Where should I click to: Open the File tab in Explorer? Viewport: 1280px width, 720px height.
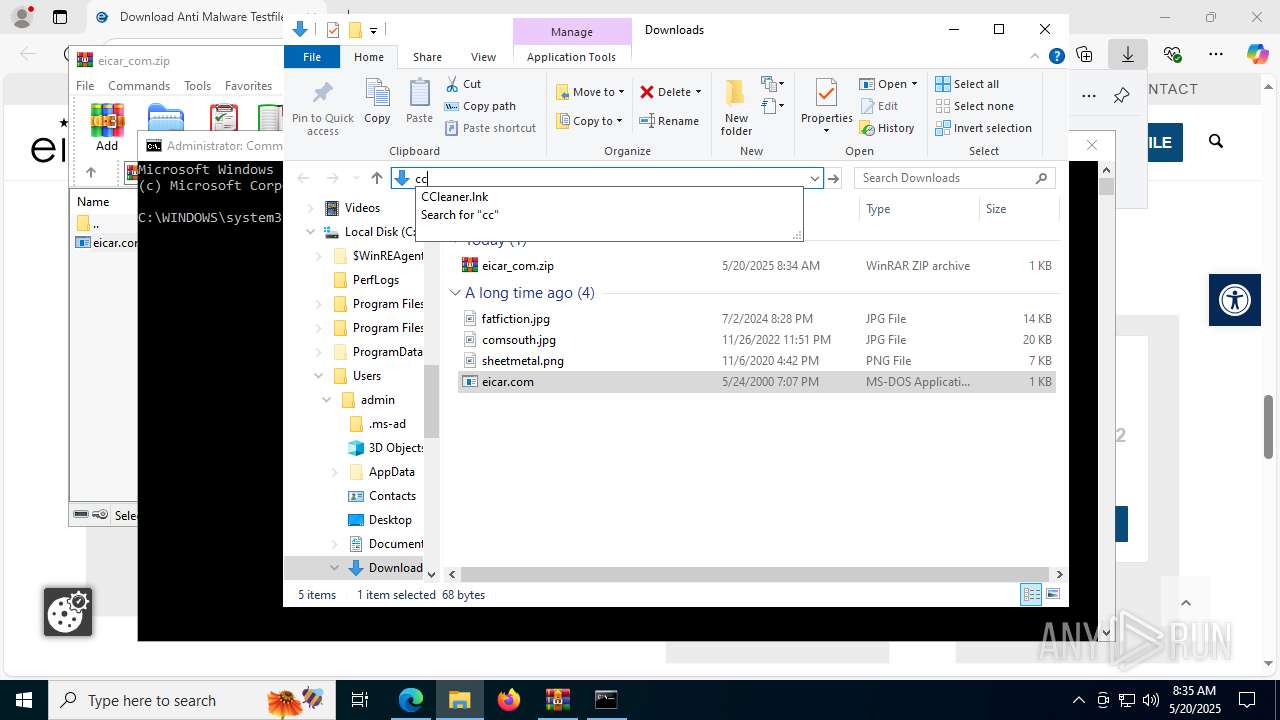click(312, 57)
